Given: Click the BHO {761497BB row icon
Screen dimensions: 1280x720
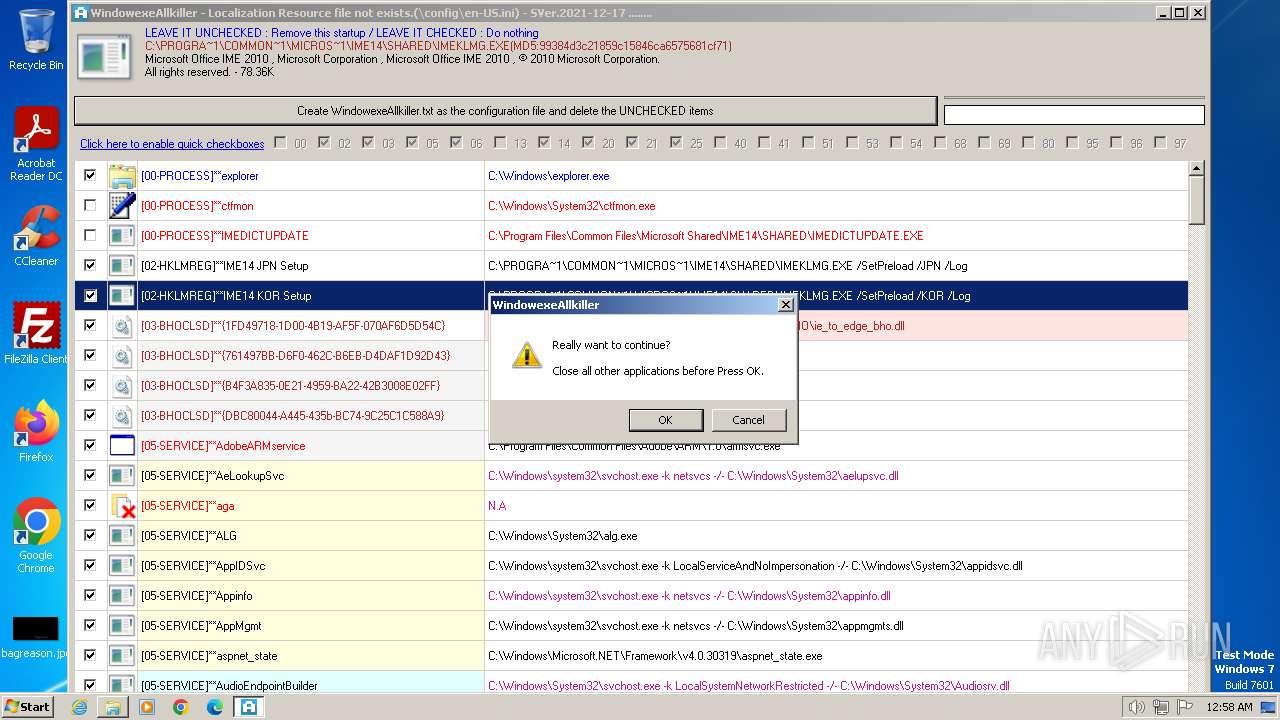Looking at the screenshot, I should (x=122, y=356).
